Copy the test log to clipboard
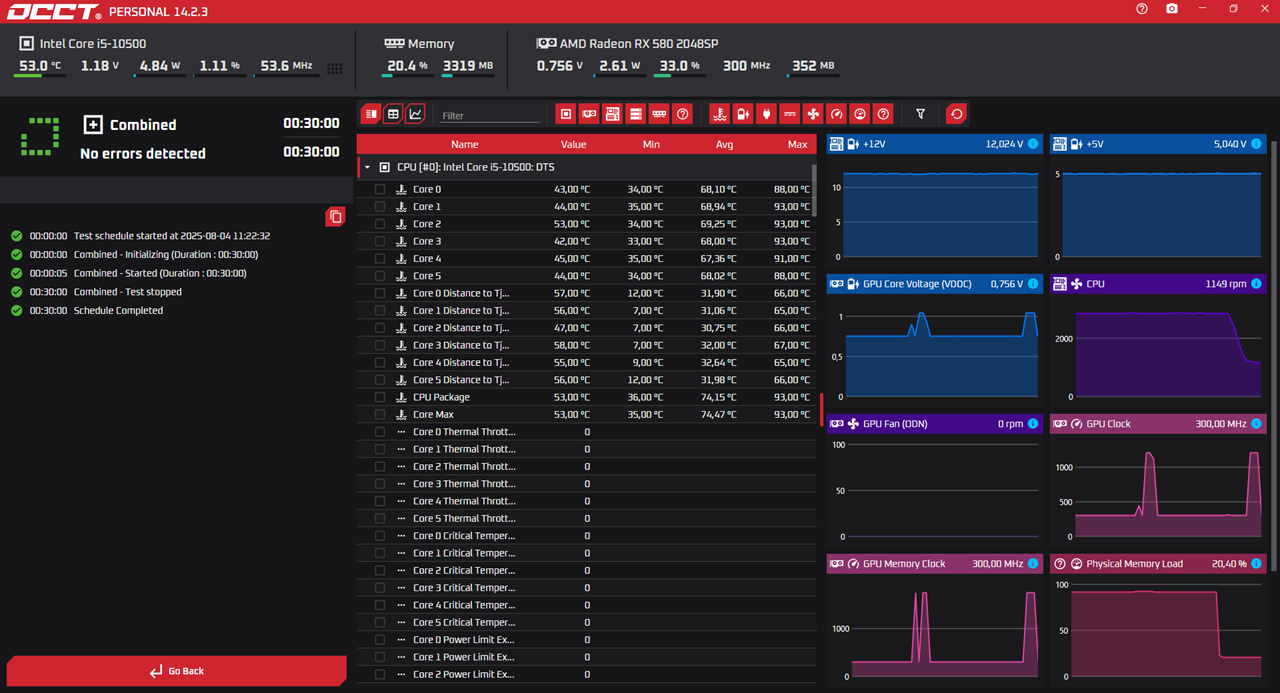Image resolution: width=1280 pixels, height=693 pixels. point(336,216)
